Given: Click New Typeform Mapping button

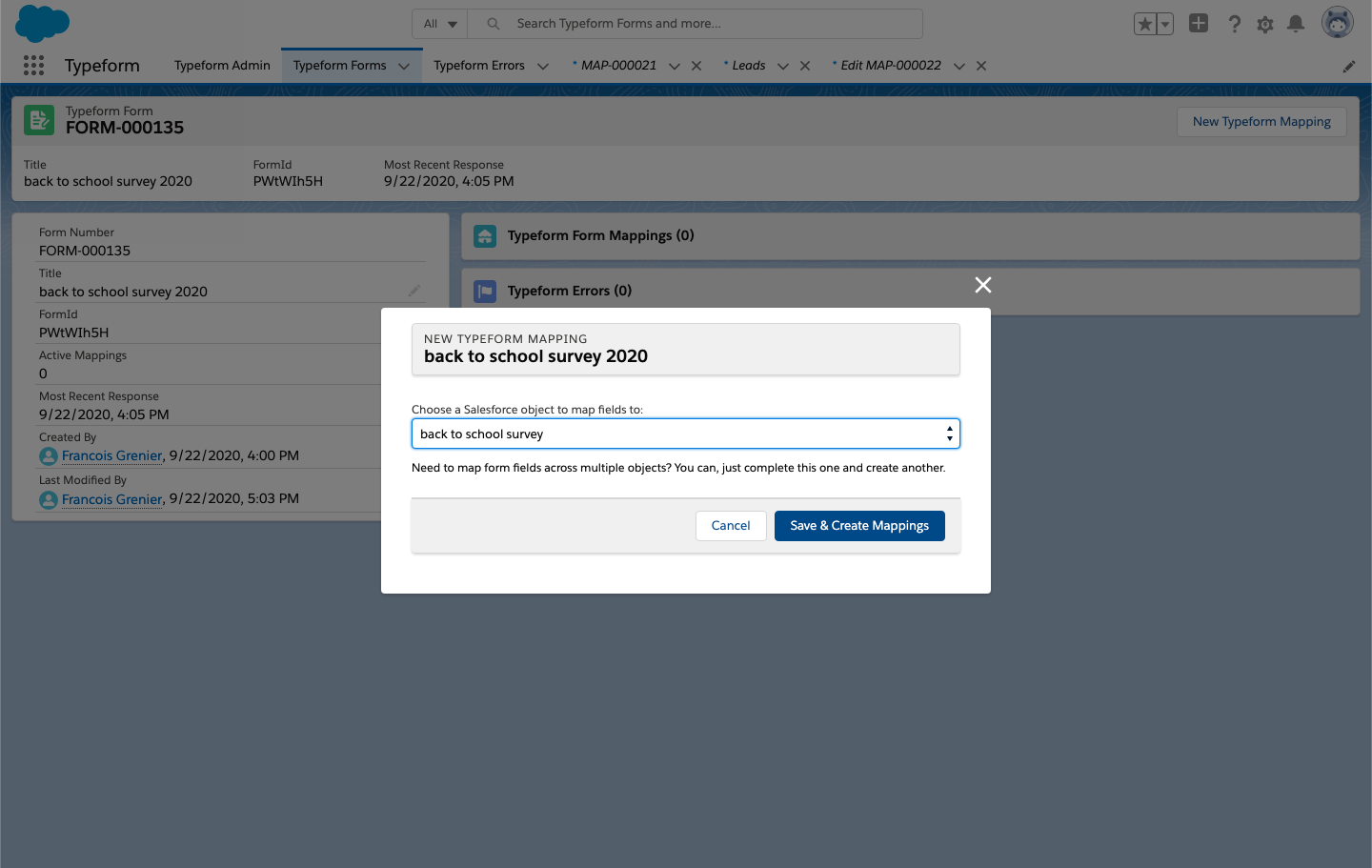Looking at the screenshot, I should [1261, 122].
